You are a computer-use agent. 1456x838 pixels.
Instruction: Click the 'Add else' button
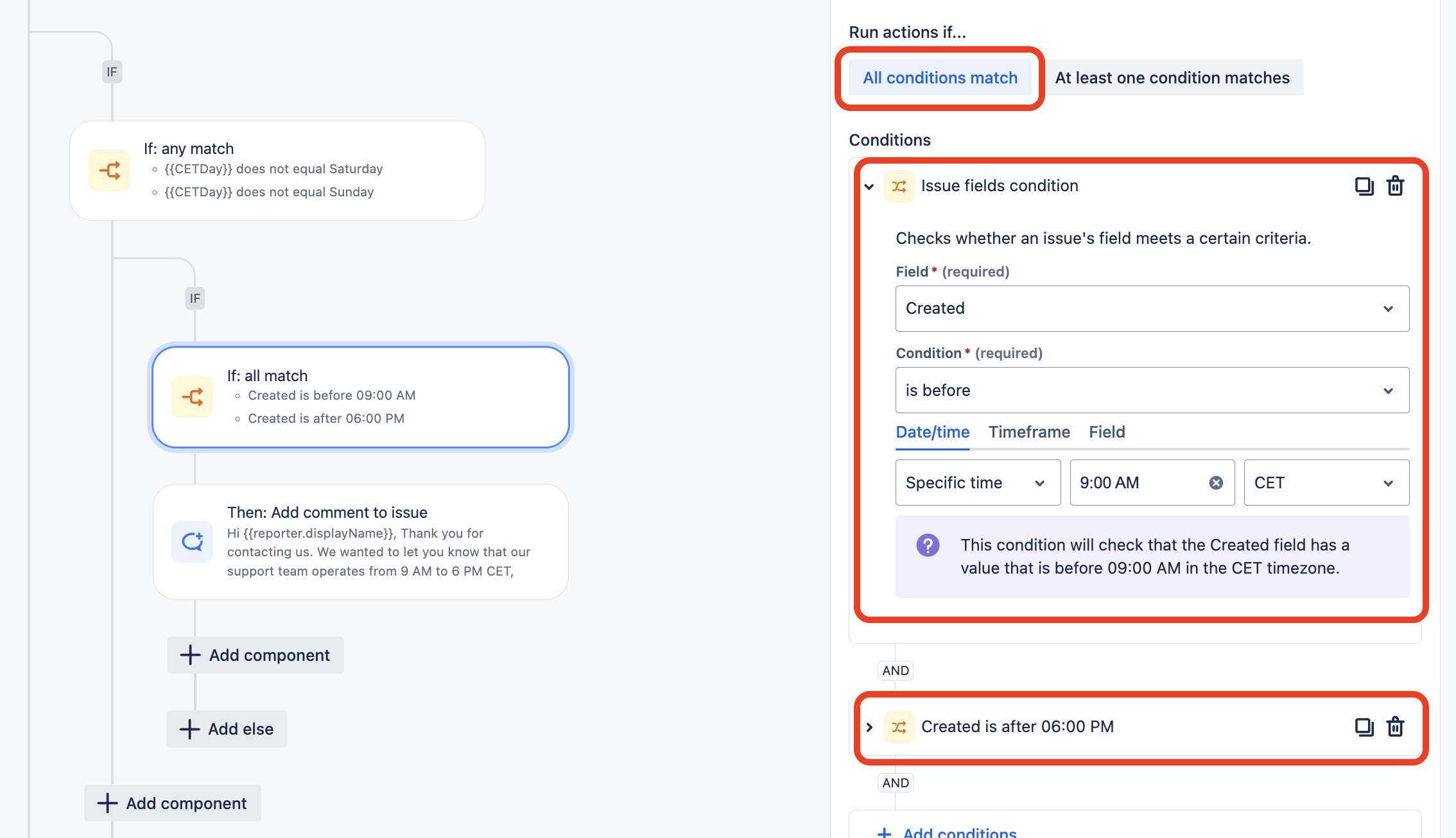pos(226,728)
